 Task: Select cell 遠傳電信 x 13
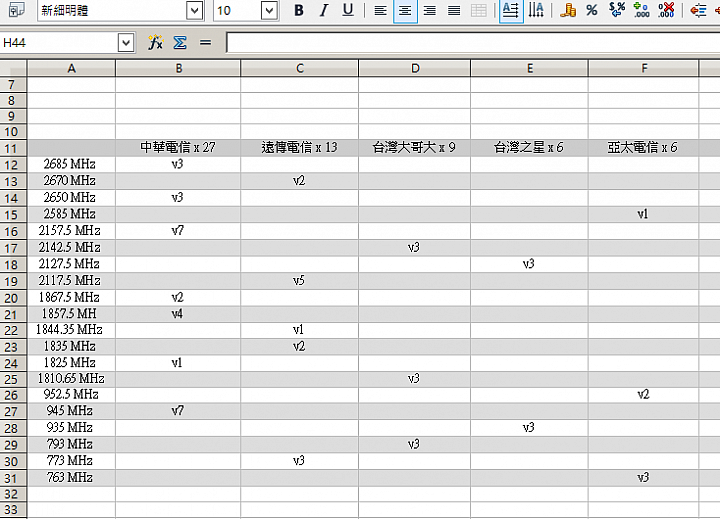click(299, 147)
